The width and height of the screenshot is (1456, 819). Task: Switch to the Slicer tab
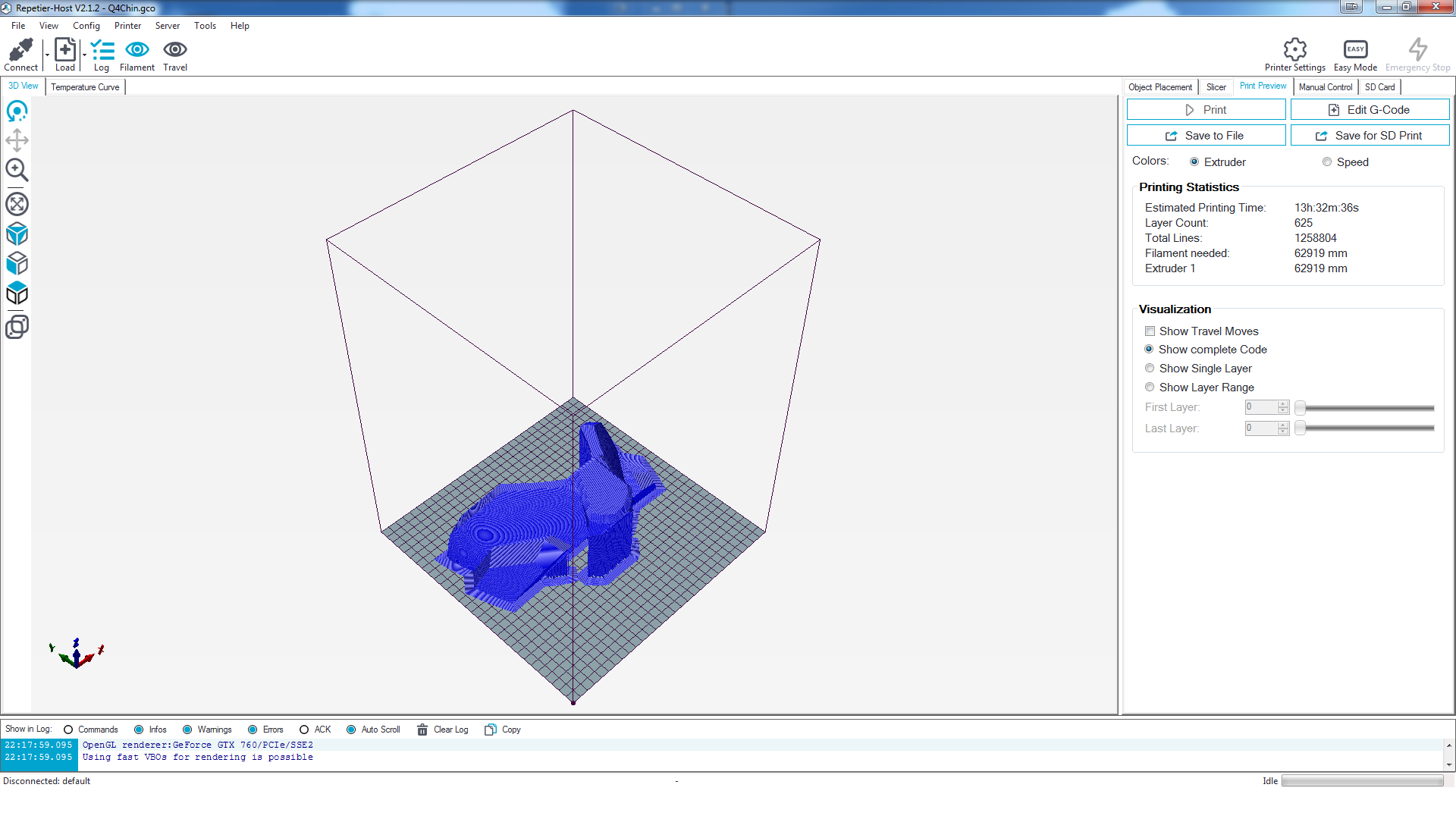[1216, 87]
